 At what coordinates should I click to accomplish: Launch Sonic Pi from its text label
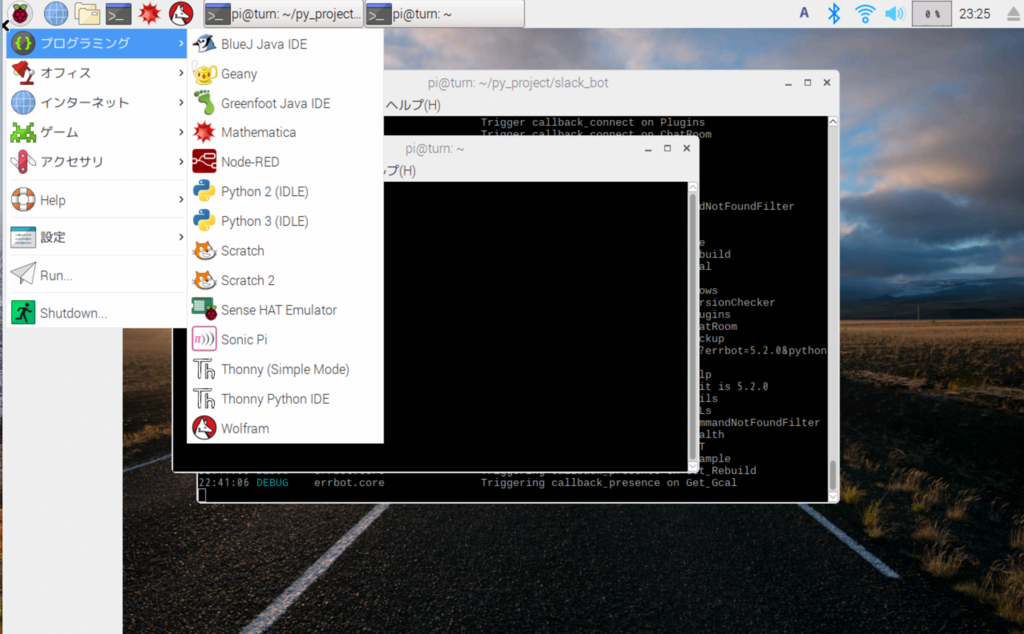click(244, 340)
